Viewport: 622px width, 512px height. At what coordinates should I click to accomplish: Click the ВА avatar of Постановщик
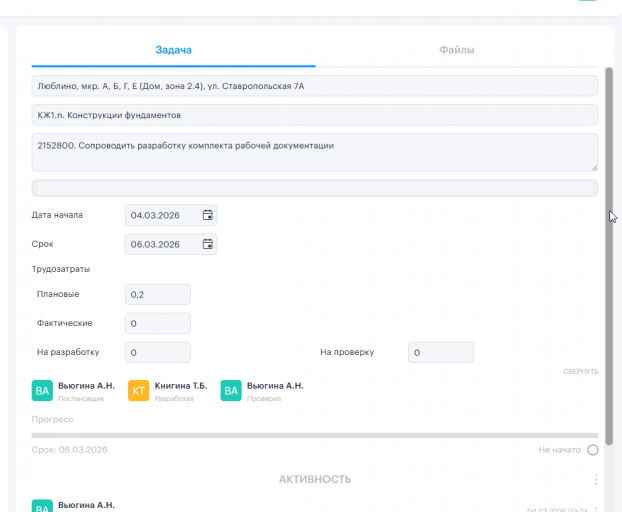(42, 391)
